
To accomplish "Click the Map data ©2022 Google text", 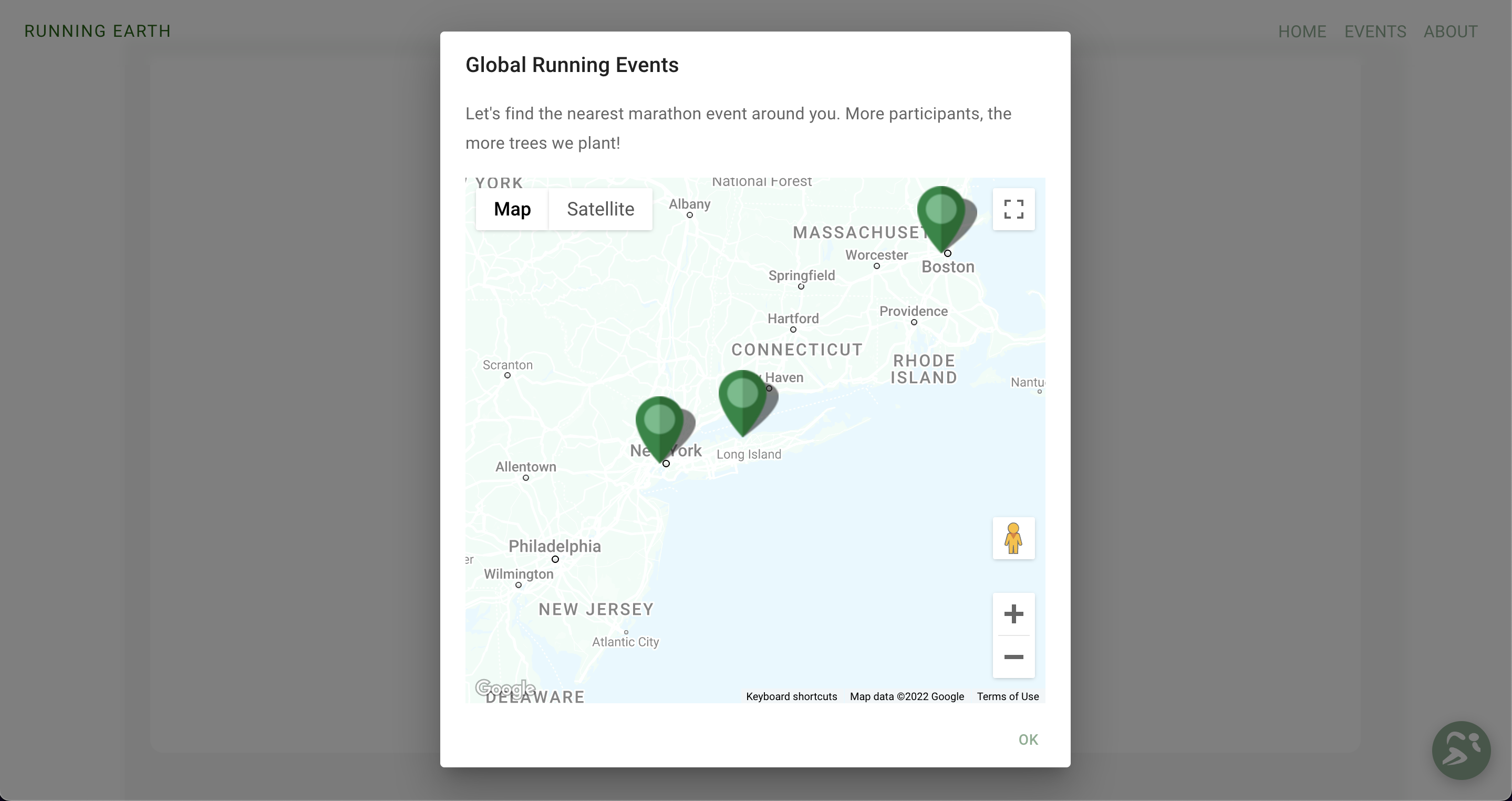I will point(906,696).
